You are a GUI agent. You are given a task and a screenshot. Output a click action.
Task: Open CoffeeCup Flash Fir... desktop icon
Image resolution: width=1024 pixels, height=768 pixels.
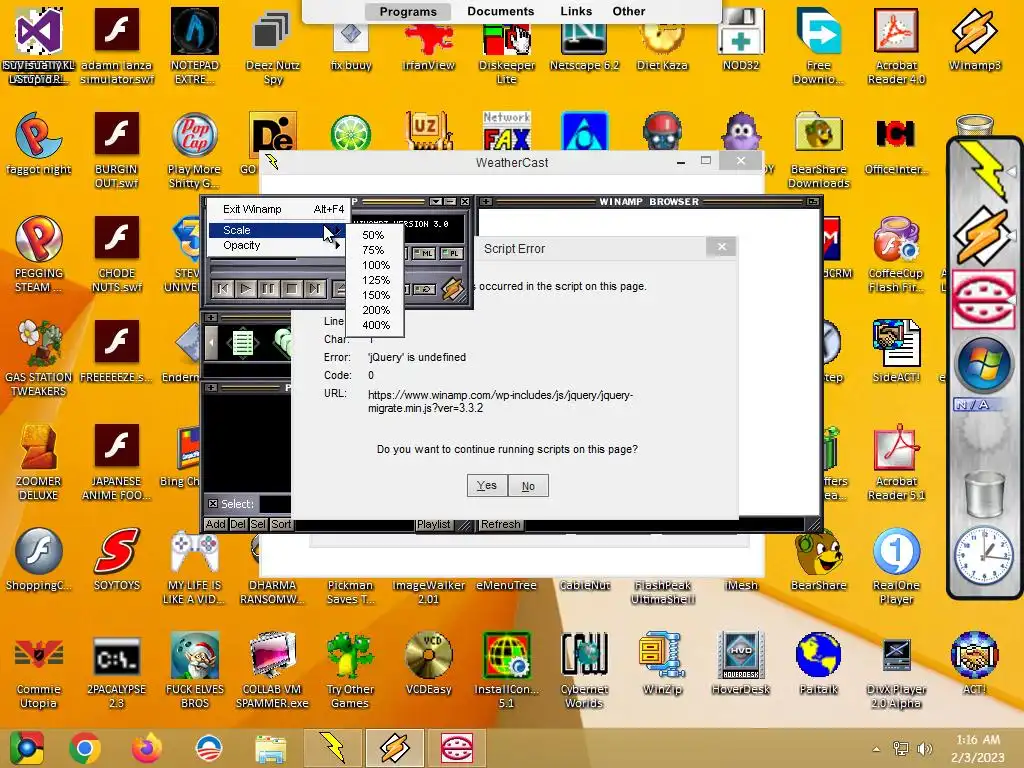(x=896, y=255)
